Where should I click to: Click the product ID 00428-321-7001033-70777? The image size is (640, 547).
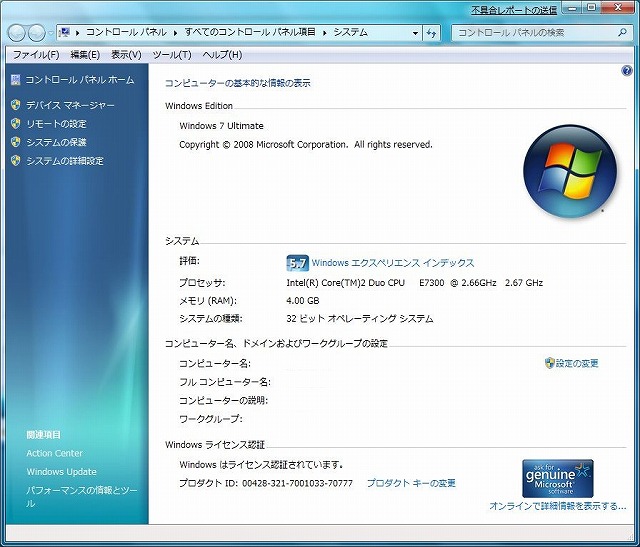(x=297, y=483)
